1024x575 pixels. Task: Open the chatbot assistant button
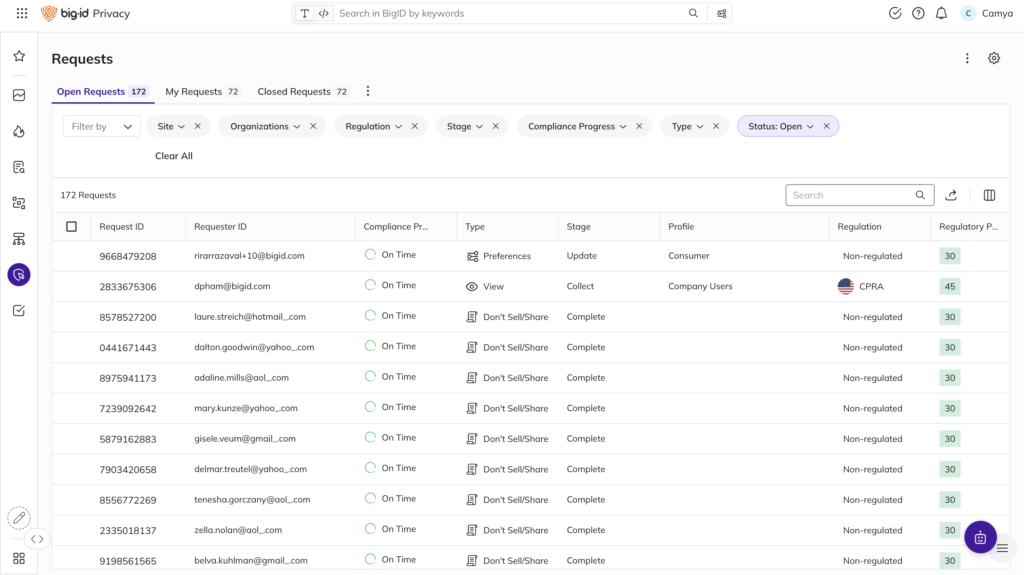(979, 537)
